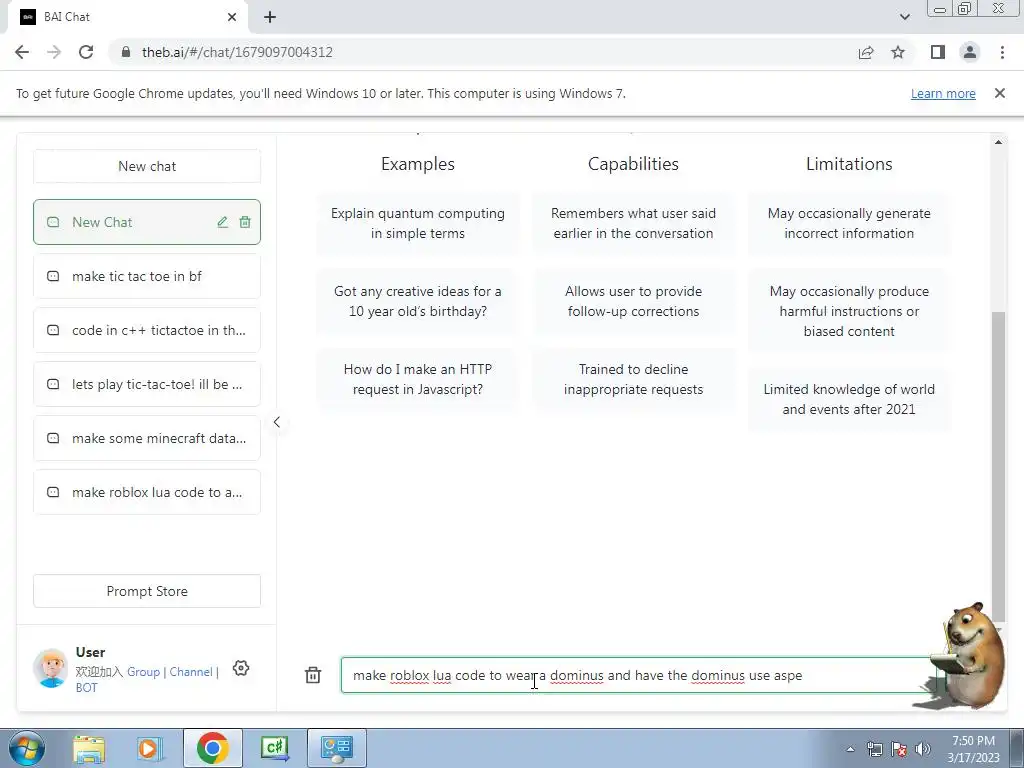Image resolution: width=1024 pixels, height=768 pixels.
Task: Select the 10 year old's birthday example
Action: (418, 301)
